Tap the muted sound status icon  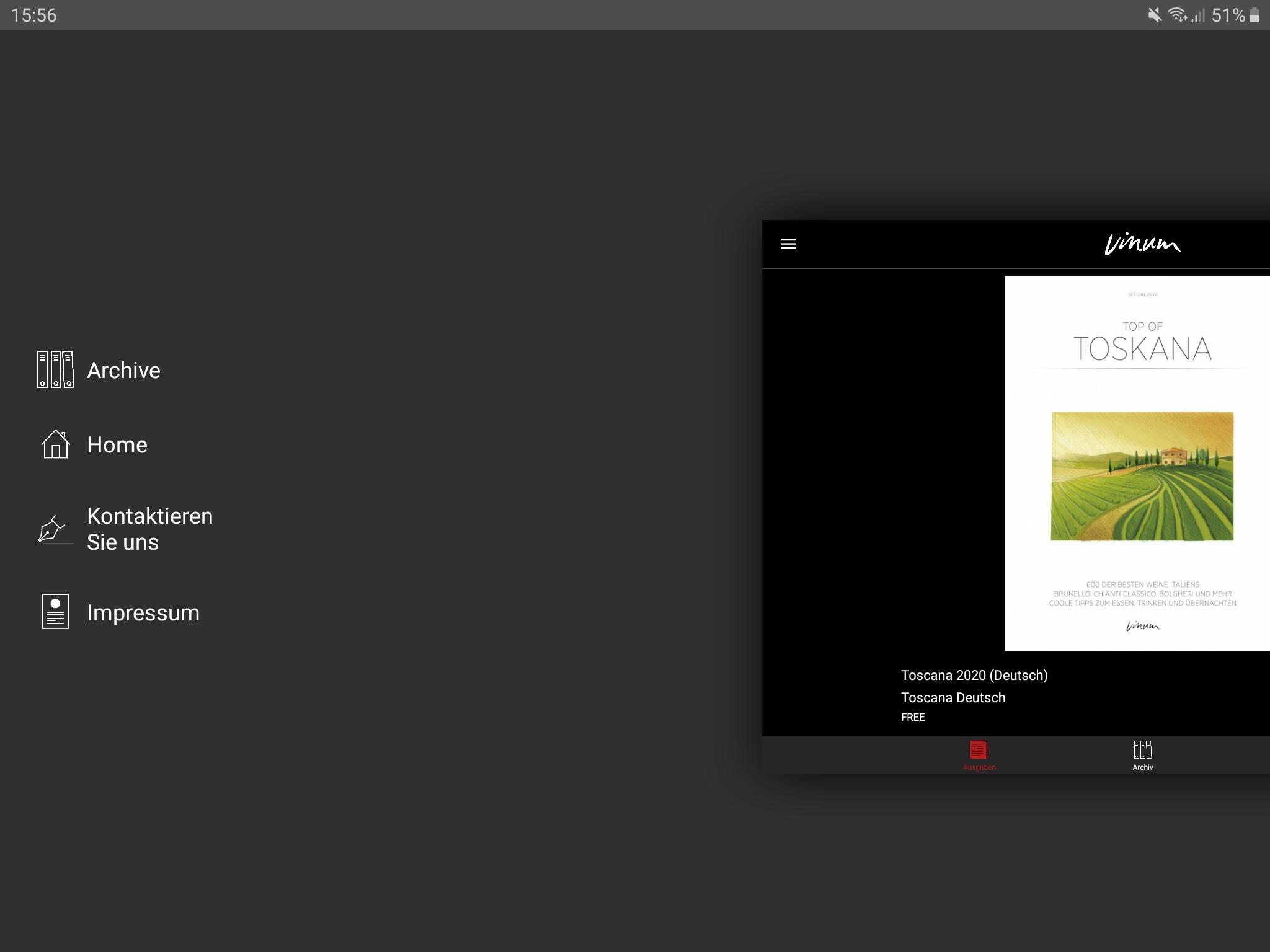click(1155, 15)
